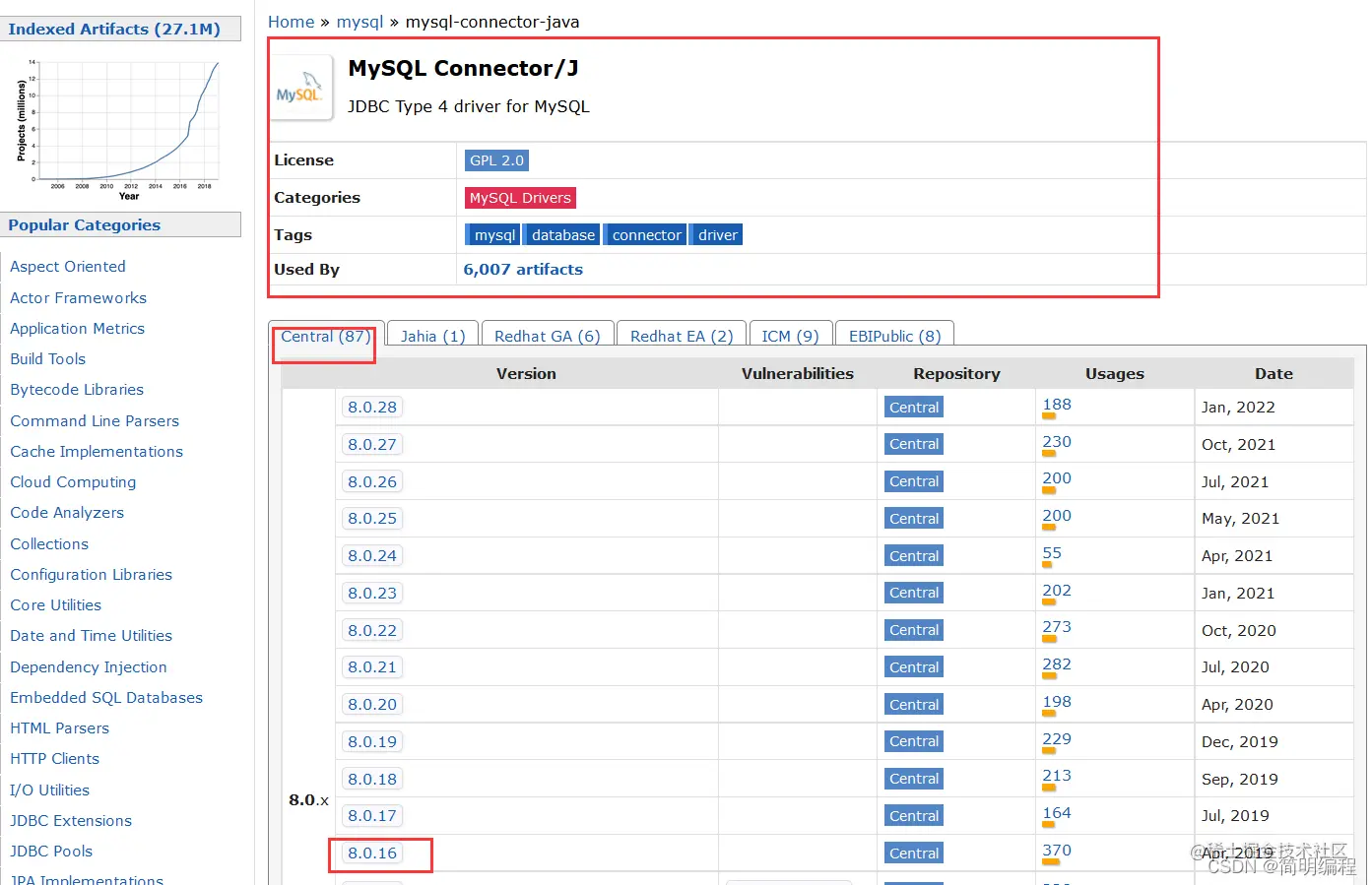Open the Code Analyzers category

point(67,513)
